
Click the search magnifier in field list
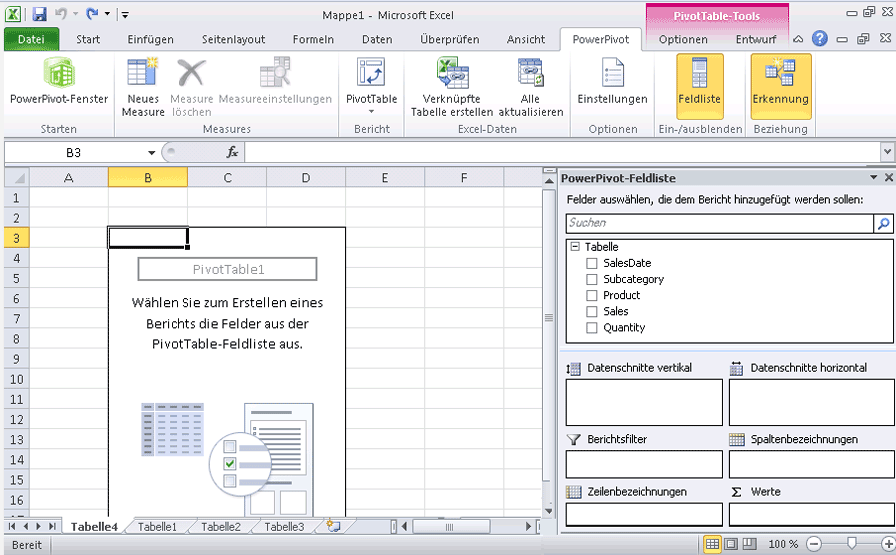(x=883, y=223)
